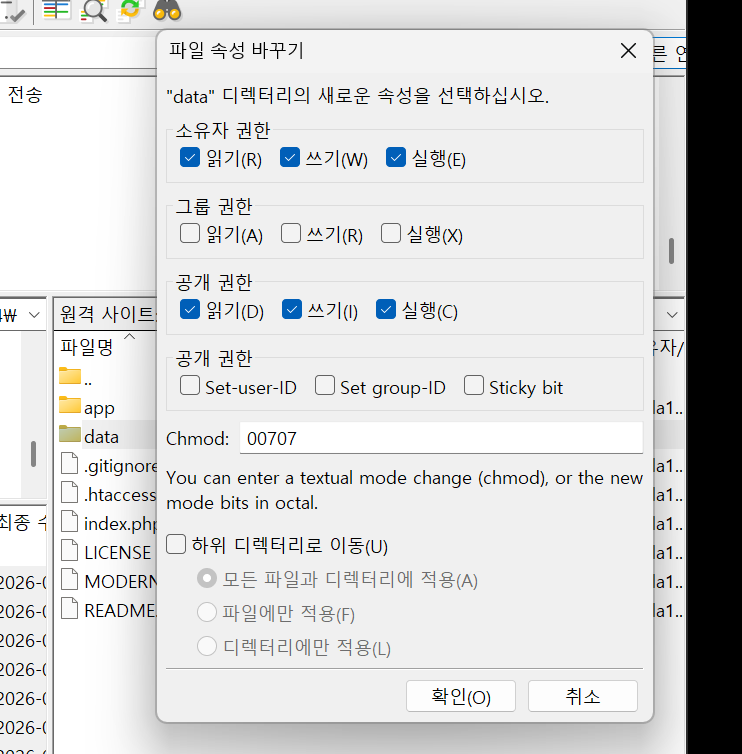Enable group execute permission 실행(X)

tap(390, 233)
